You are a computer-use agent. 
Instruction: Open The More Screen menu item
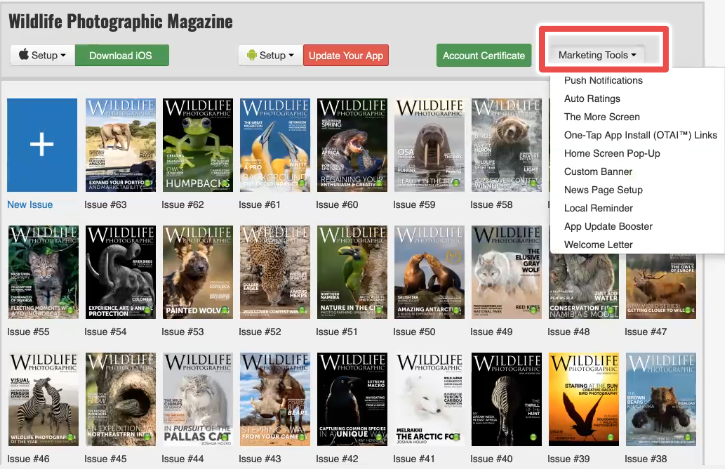[x=602, y=117]
